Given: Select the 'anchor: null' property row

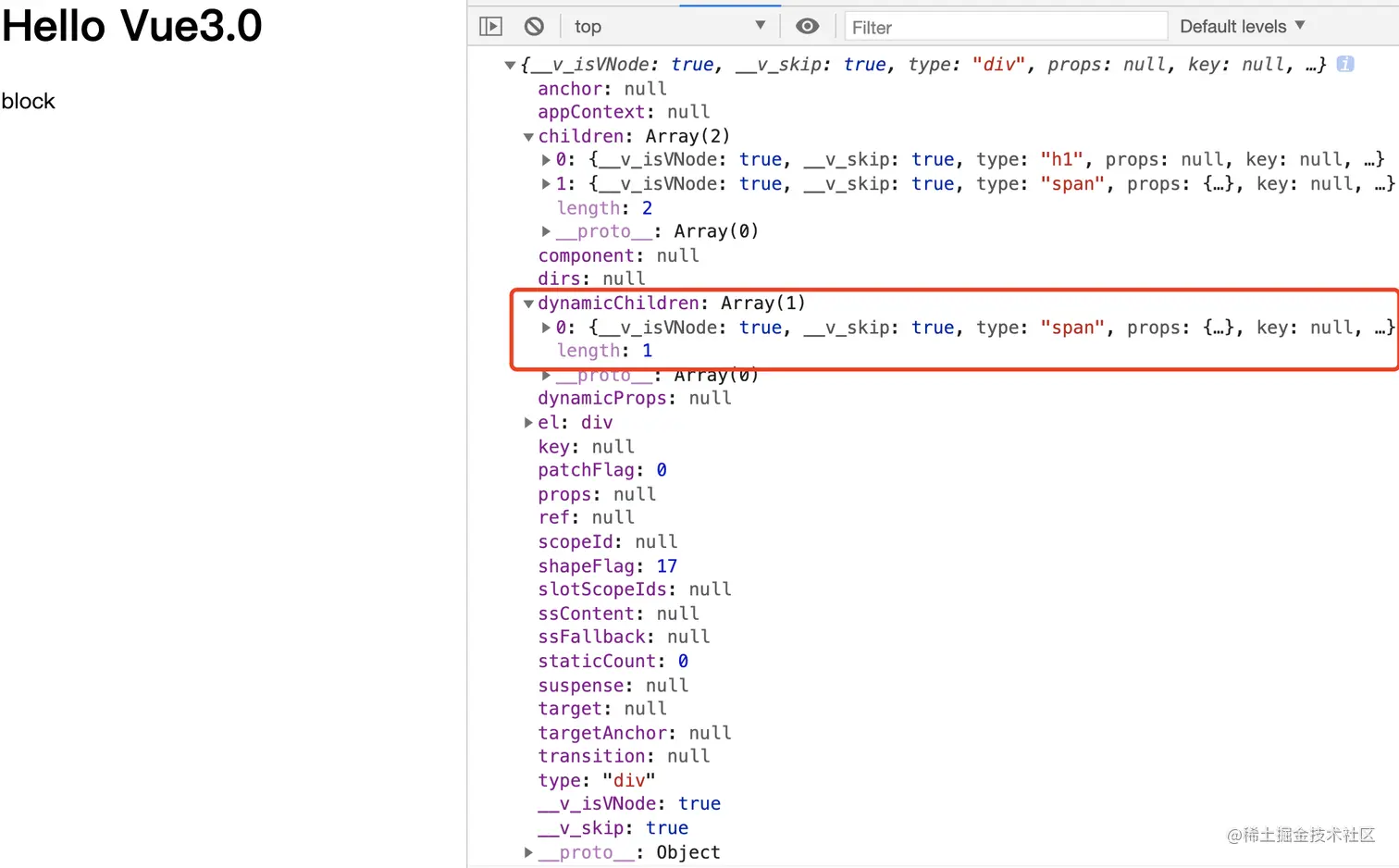Looking at the screenshot, I should point(602,89).
